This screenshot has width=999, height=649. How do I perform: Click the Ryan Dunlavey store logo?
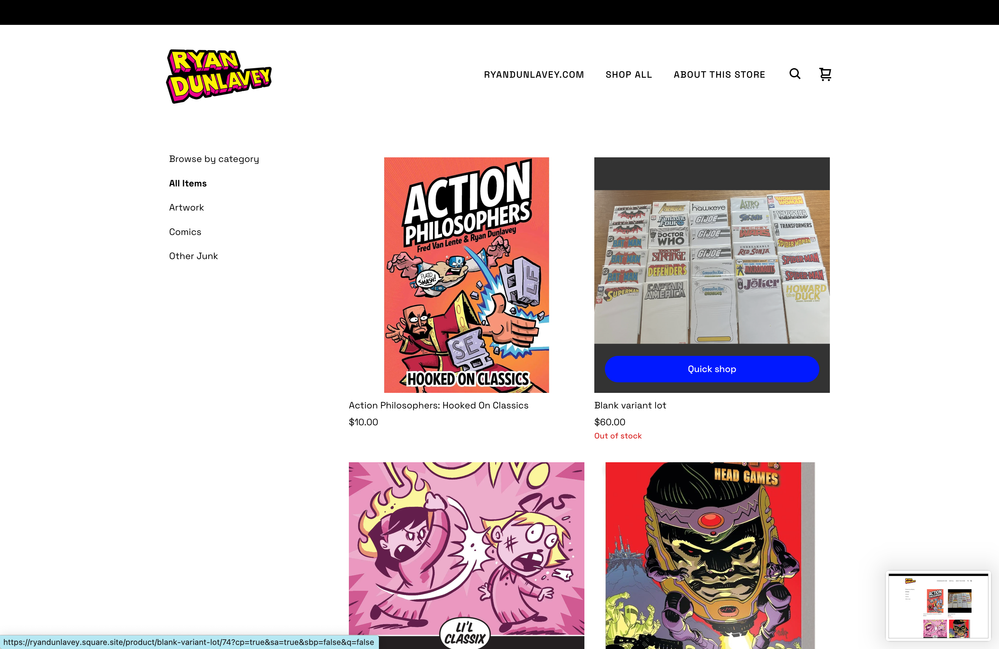click(219, 75)
